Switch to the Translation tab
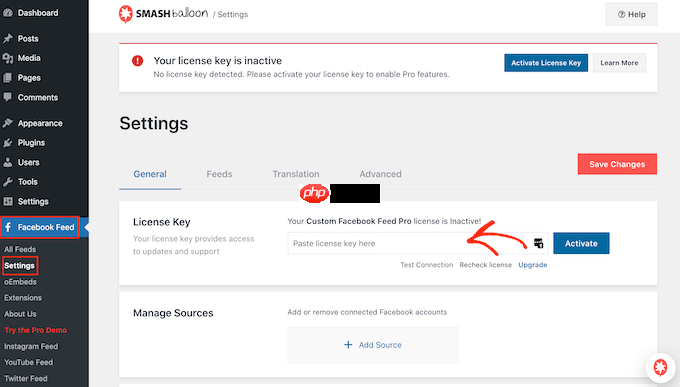Viewport: 680px width, 387px height. click(296, 174)
